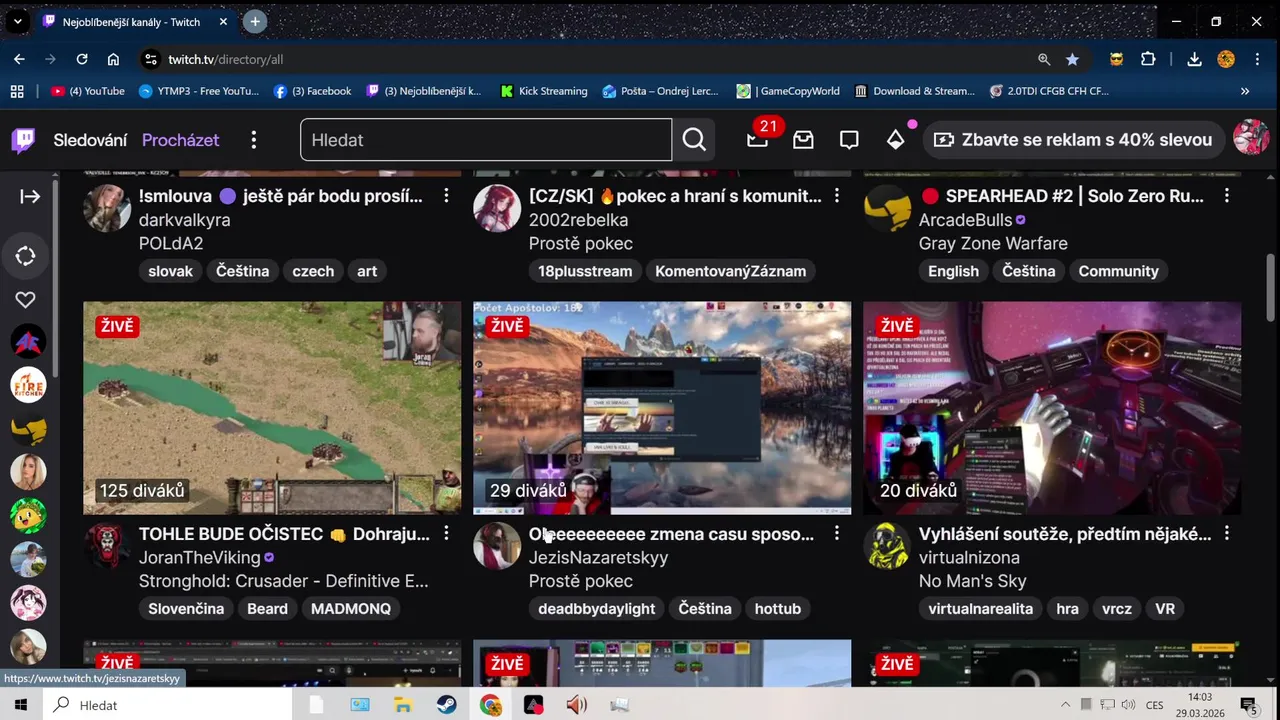The width and height of the screenshot is (1280, 720).
Task: Open Chrome downloads icon
Action: [x=1194, y=59]
